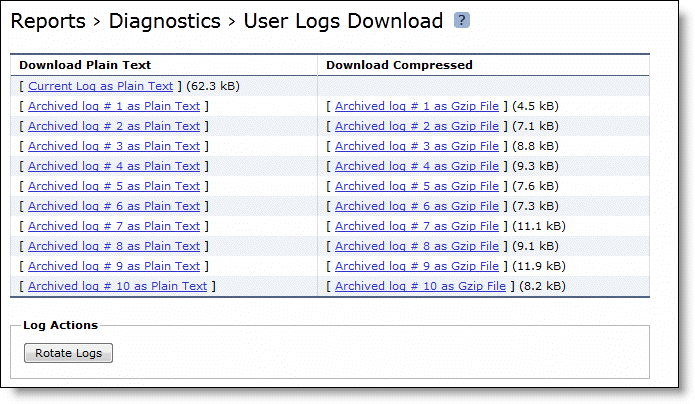The height and width of the screenshot is (404, 695).
Task: Download Current Log as Plain Text
Action: [101, 86]
